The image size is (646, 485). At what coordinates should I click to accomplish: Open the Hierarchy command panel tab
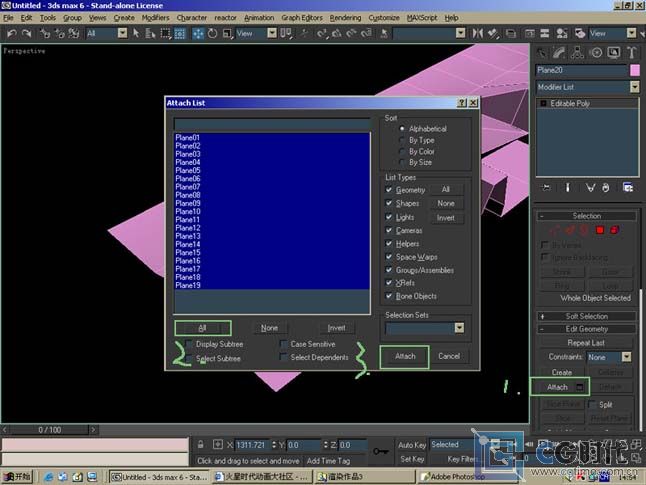coord(577,53)
